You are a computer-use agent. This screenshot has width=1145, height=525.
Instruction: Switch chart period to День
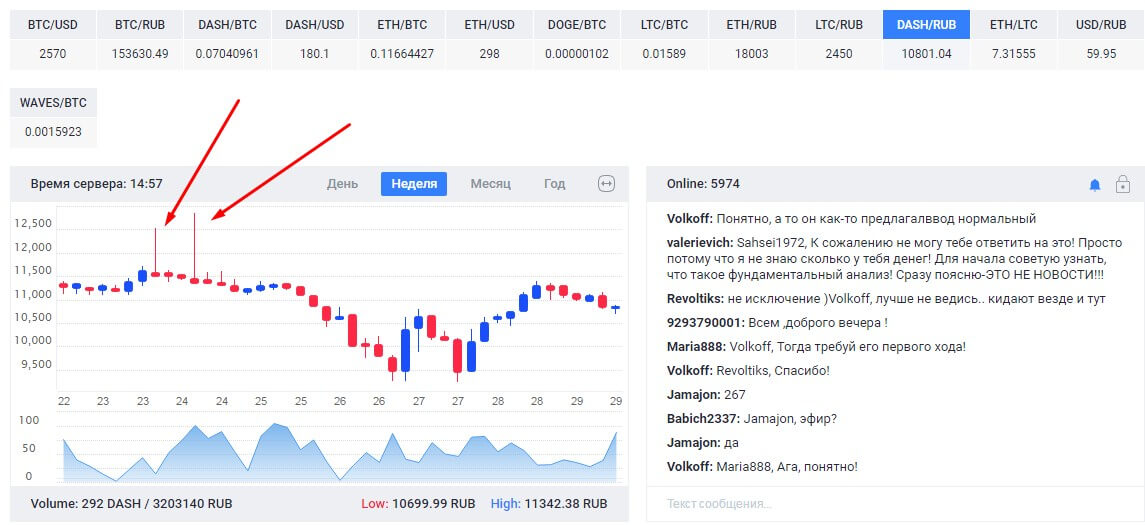342,184
